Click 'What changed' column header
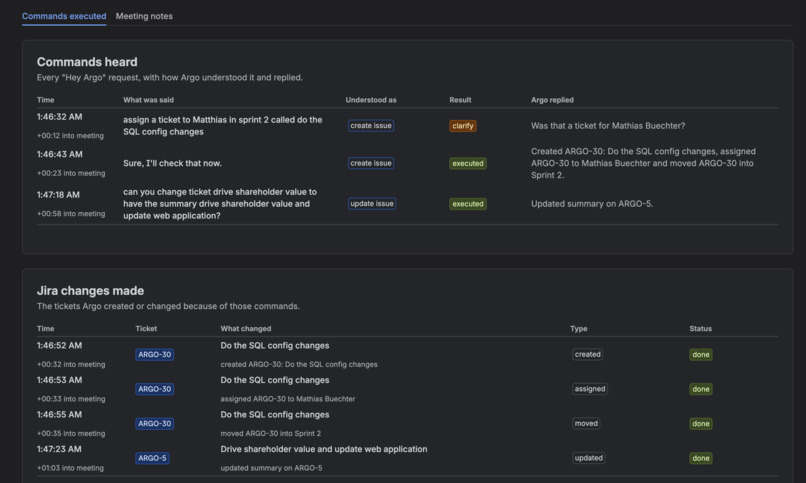 click(246, 328)
